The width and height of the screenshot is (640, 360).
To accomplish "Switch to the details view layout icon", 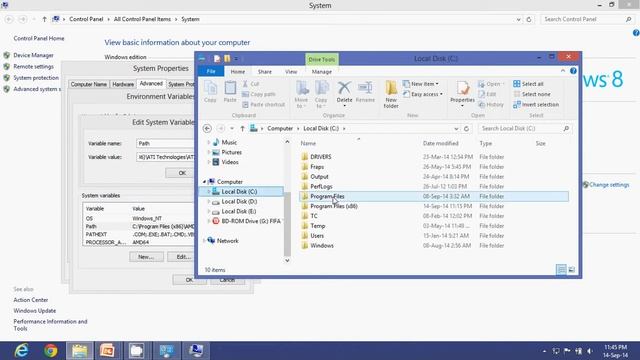I will 561,269.
